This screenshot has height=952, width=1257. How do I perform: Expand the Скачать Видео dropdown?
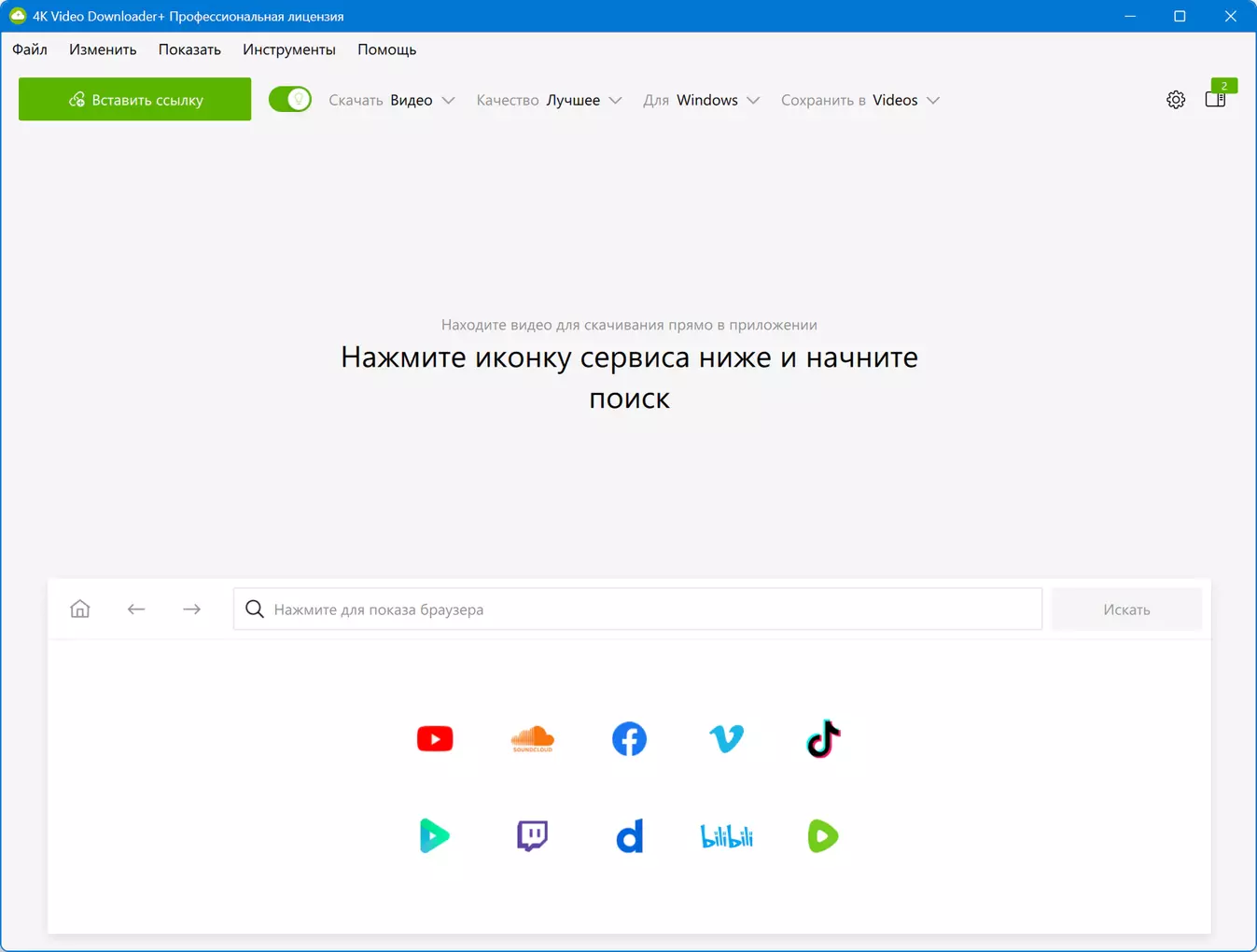click(x=392, y=100)
